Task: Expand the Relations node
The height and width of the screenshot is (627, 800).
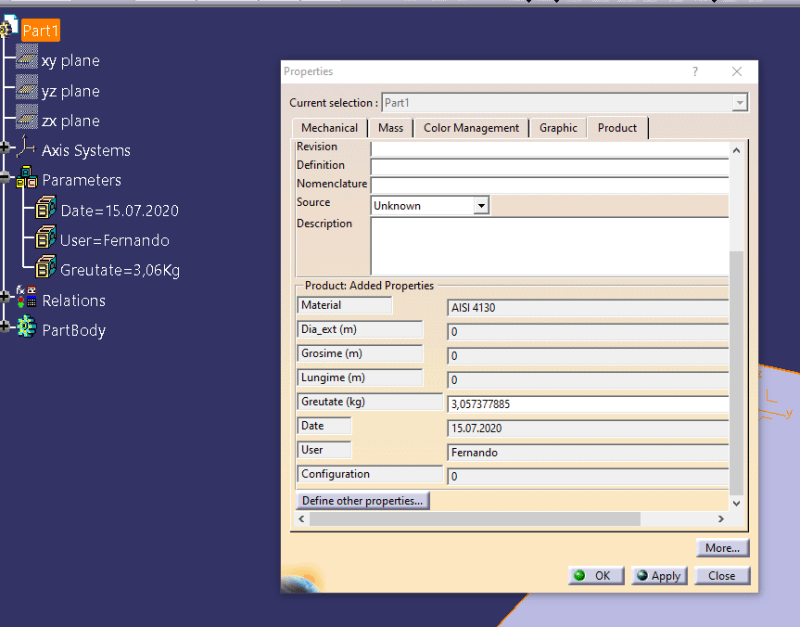Action: tap(5, 297)
